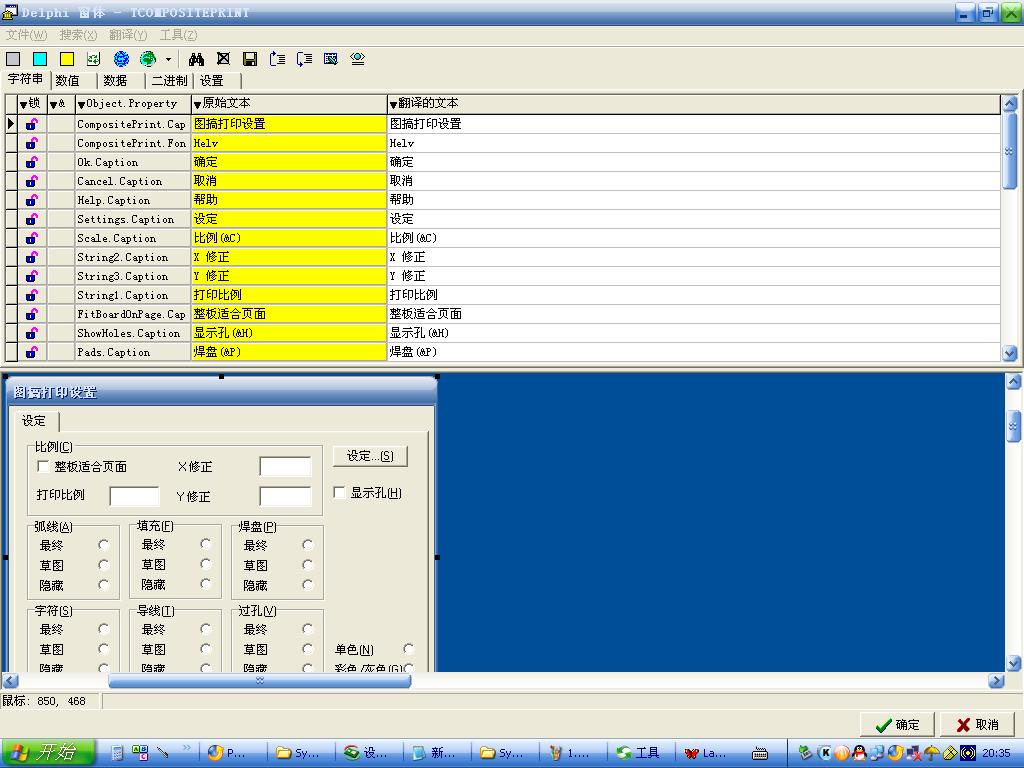Open the 文件(W) menu
This screenshot has height=768, width=1024.
(x=26, y=35)
